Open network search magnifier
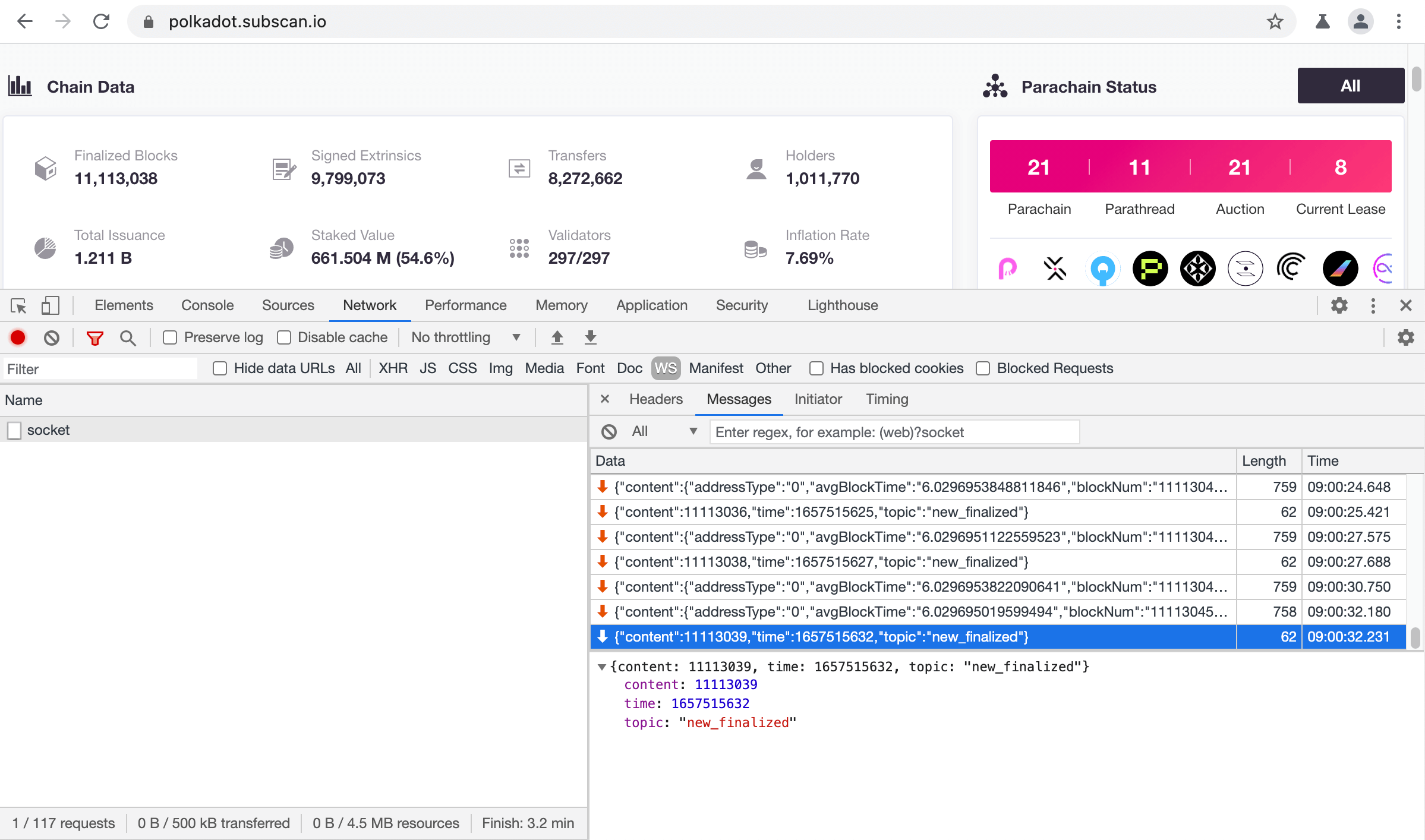 (x=128, y=338)
